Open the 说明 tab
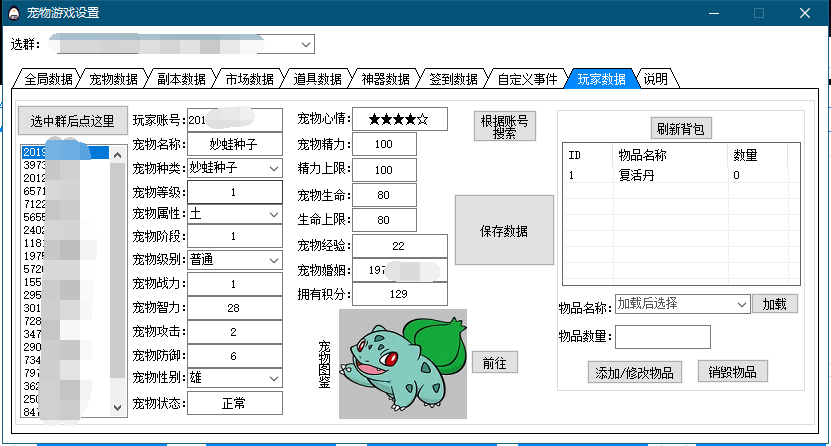The image size is (831, 446). 656,79
